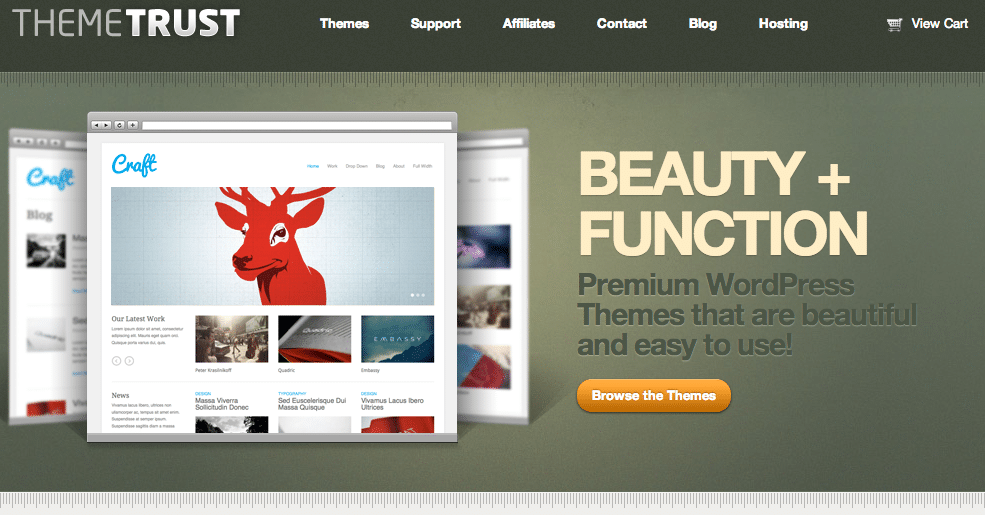Open the Sed Euscelerisque Dui Massa Quisque post
The height and width of the screenshot is (515, 985).
(312, 404)
